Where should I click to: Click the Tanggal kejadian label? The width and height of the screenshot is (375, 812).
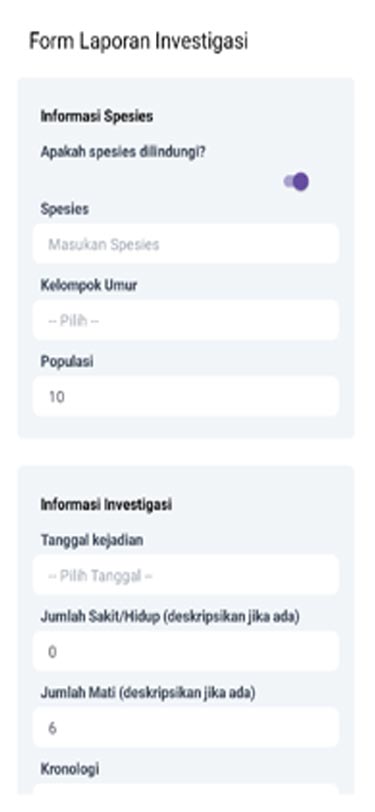92,540
